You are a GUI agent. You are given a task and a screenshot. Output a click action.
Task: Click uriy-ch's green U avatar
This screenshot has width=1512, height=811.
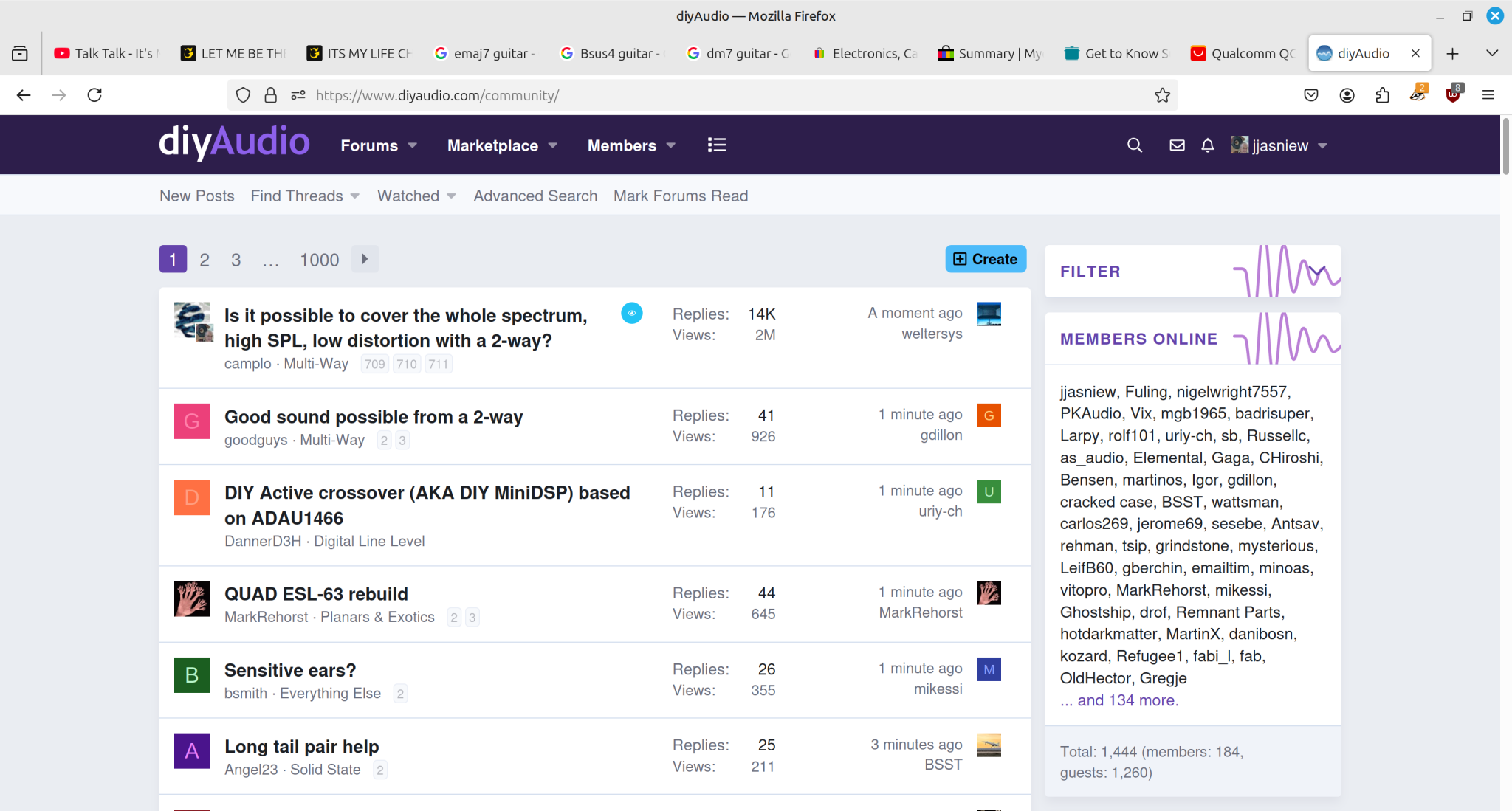coord(989,491)
